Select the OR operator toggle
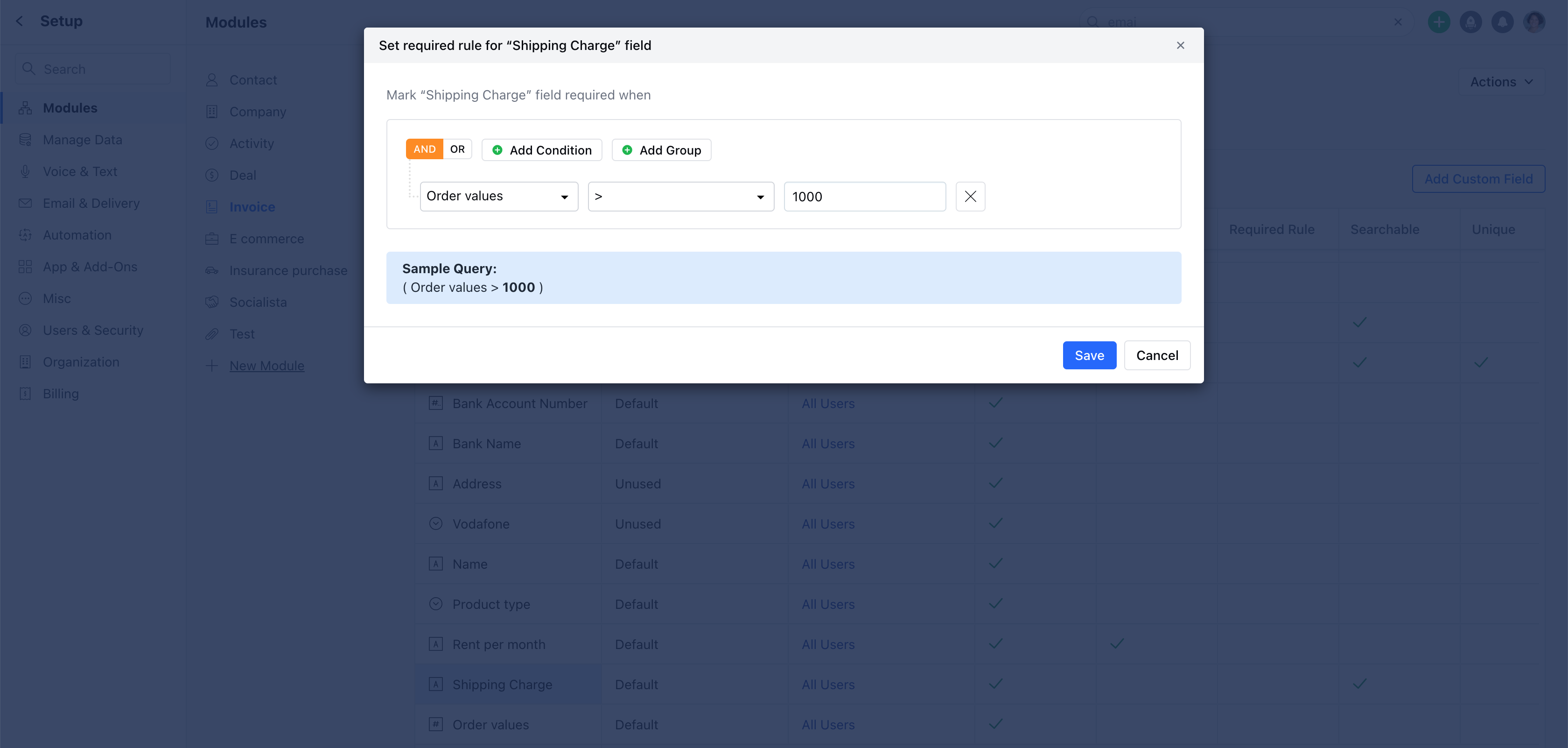This screenshot has width=1568, height=748. coord(457,149)
